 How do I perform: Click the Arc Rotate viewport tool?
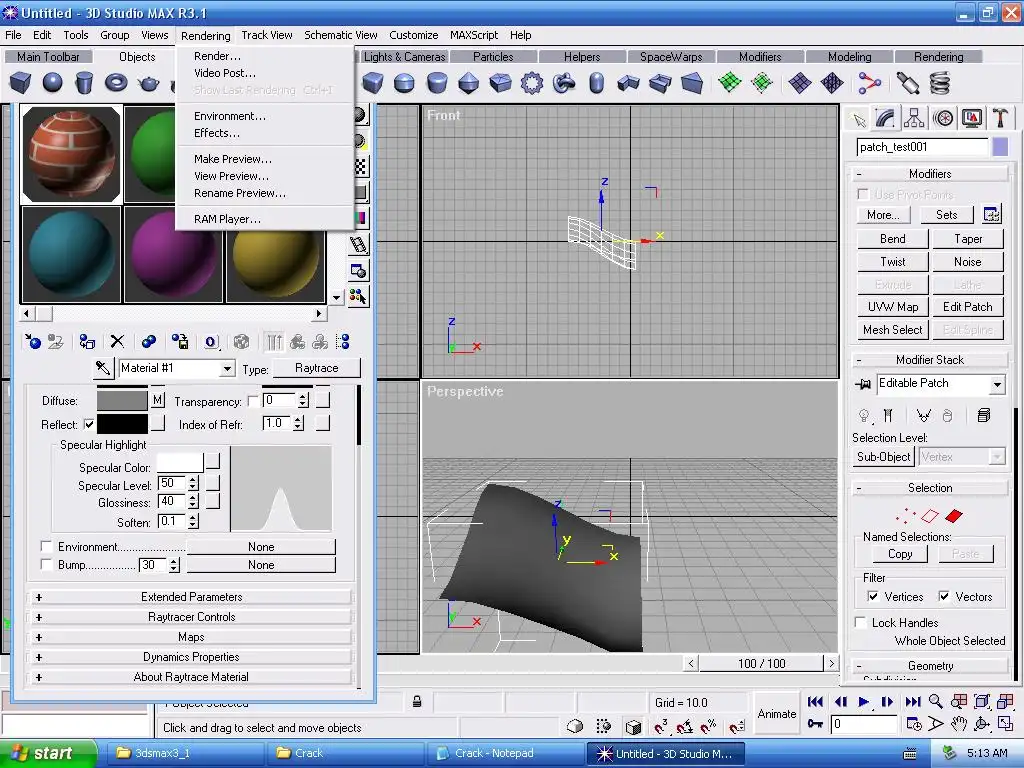tap(982, 724)
